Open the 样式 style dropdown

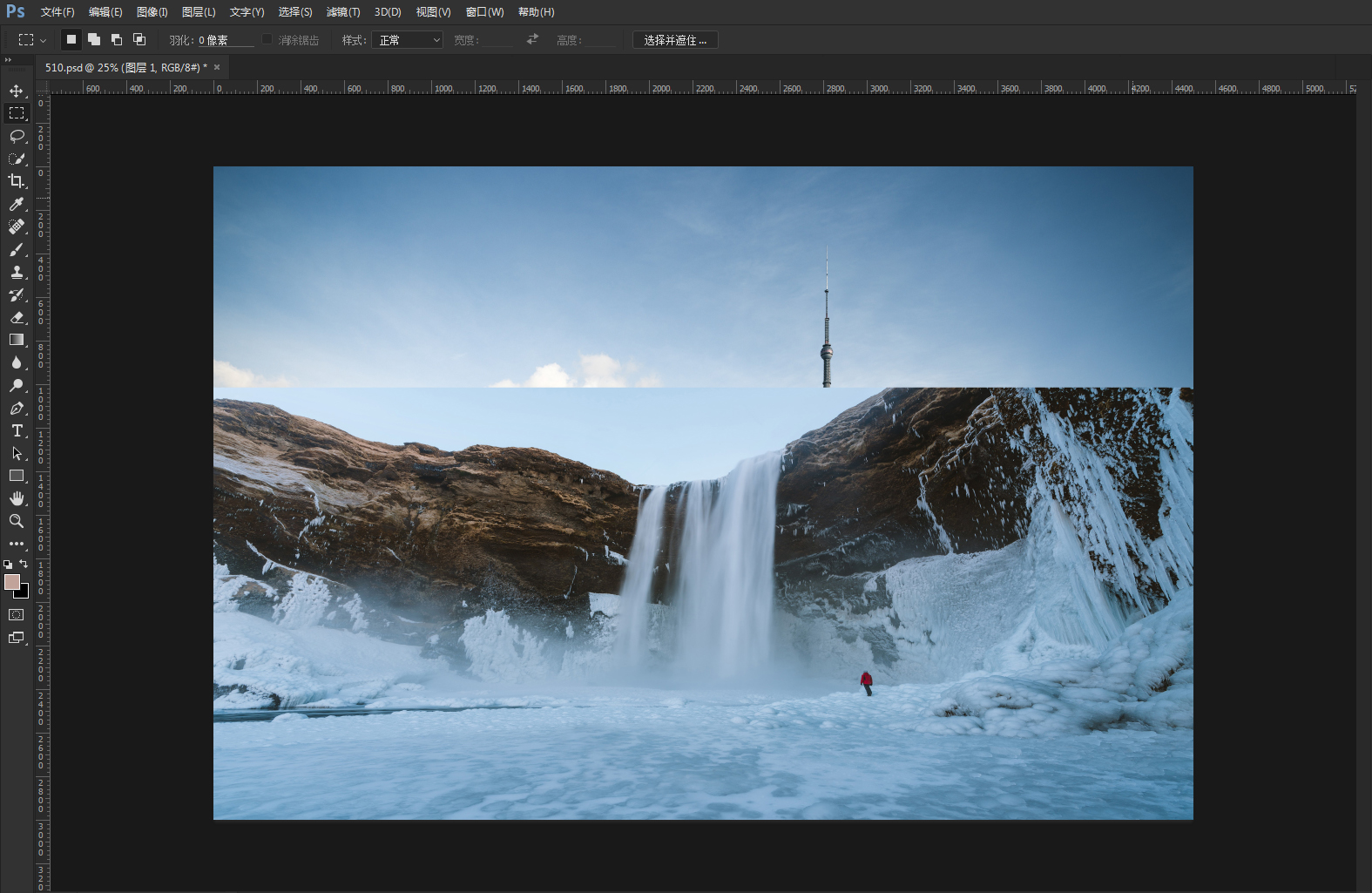tap(407, 40)
